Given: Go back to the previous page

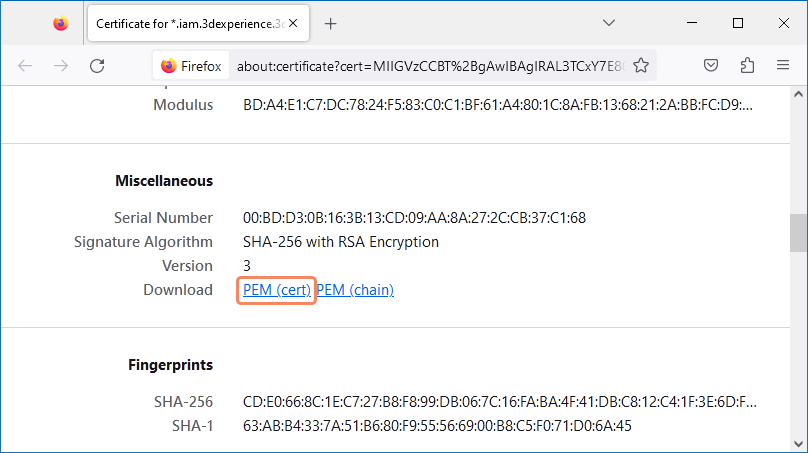Looking at the screenshot, I should (25, 66).
